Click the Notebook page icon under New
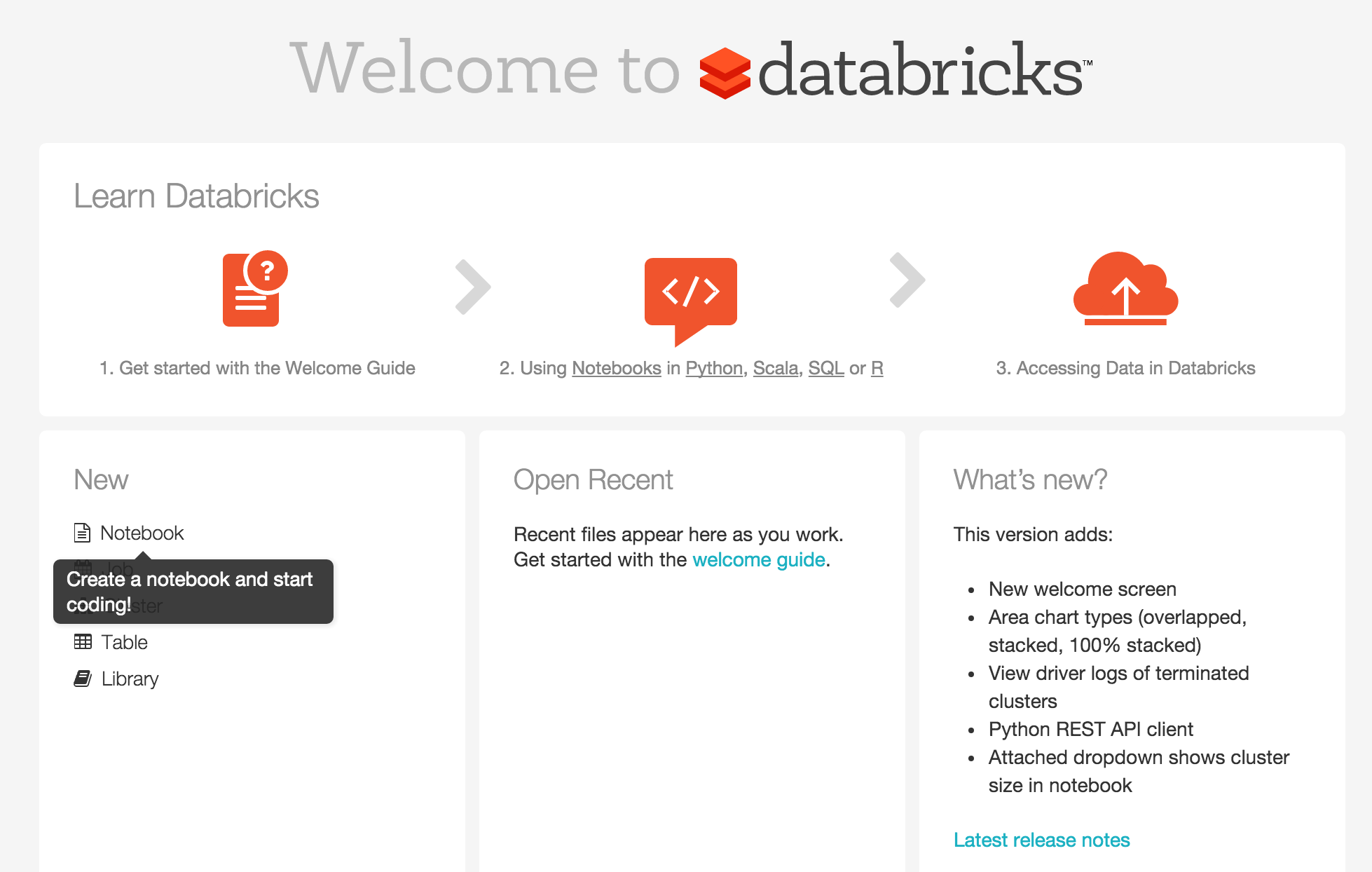 (x=82, y=533)
